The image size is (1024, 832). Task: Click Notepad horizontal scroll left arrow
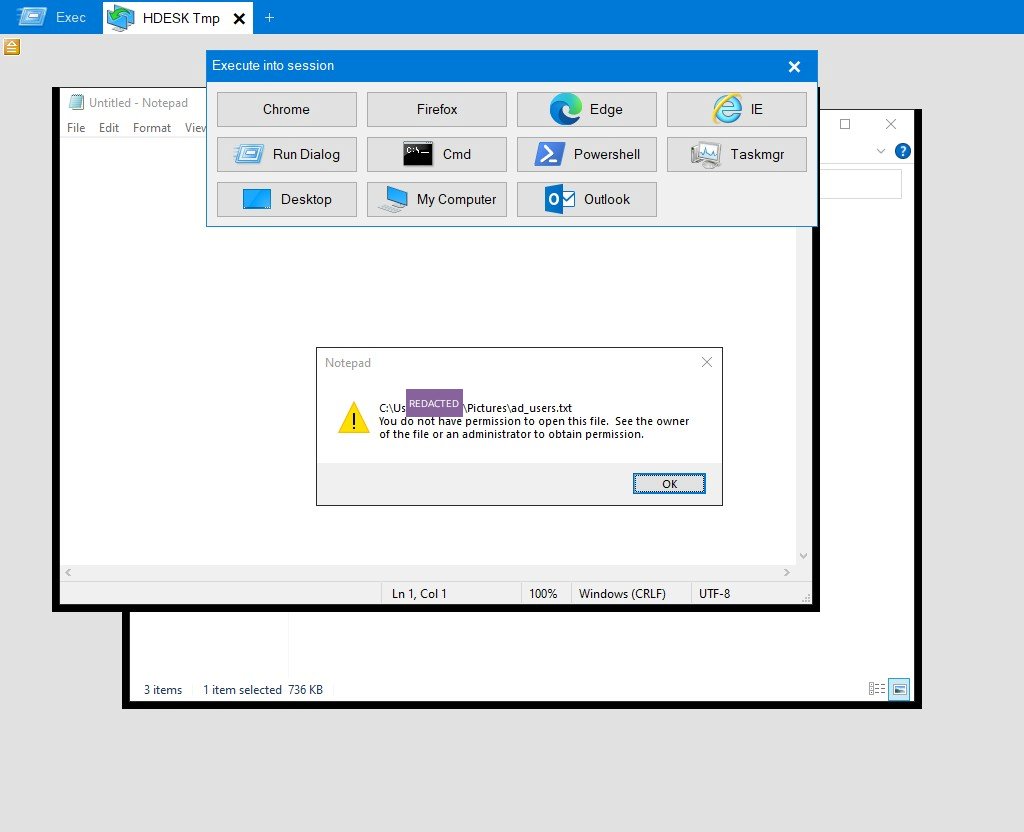pyautogui.click(x=68, y=573)
